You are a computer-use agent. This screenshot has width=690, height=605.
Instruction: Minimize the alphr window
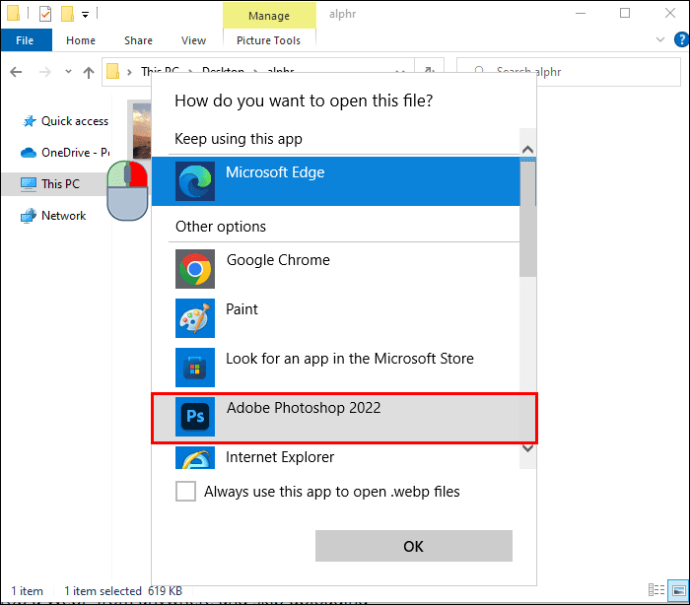pos(581,13)
